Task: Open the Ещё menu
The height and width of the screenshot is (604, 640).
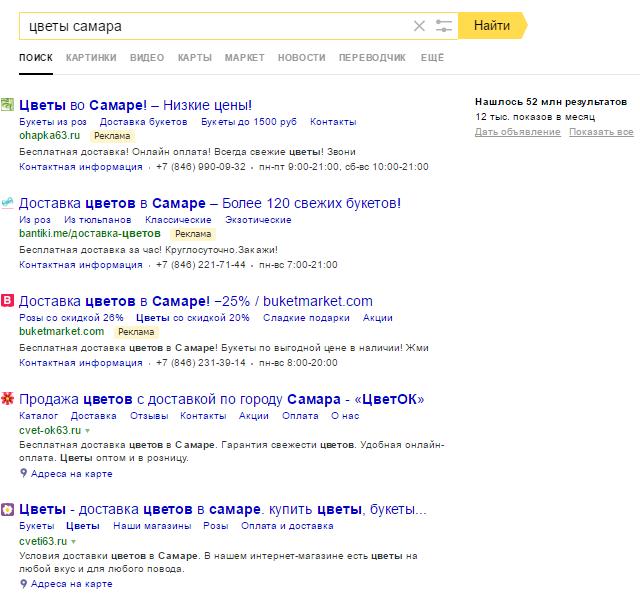Action: tap(432, 58)
